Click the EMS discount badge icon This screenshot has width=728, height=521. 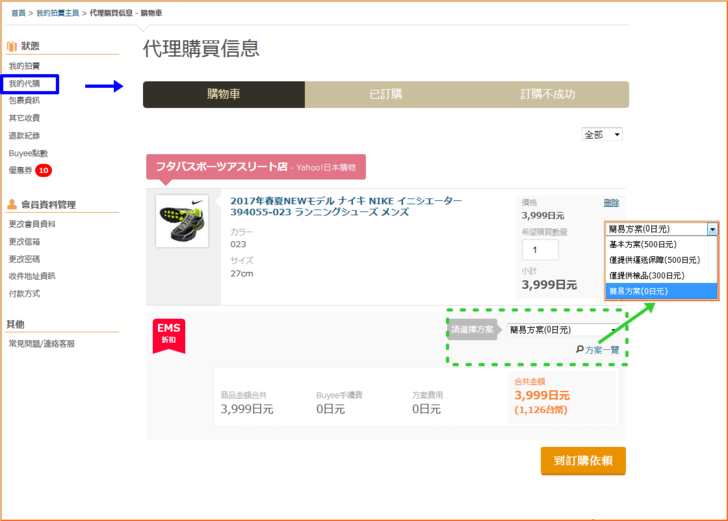[169, 336]
